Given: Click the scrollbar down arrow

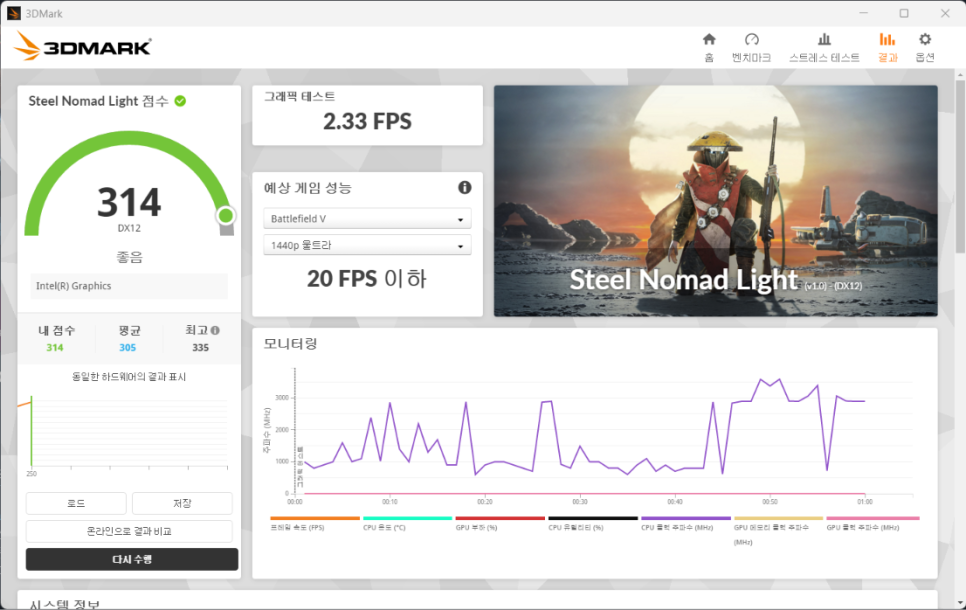Looking at the screenshot, I should tap(960, 603).
